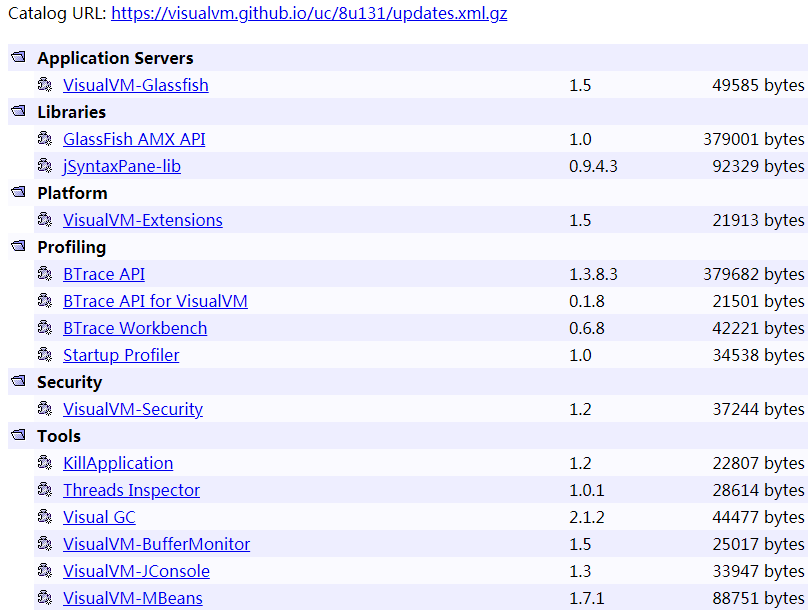Open the VisualVM-Glassfish plugin link

click(136, 85)
